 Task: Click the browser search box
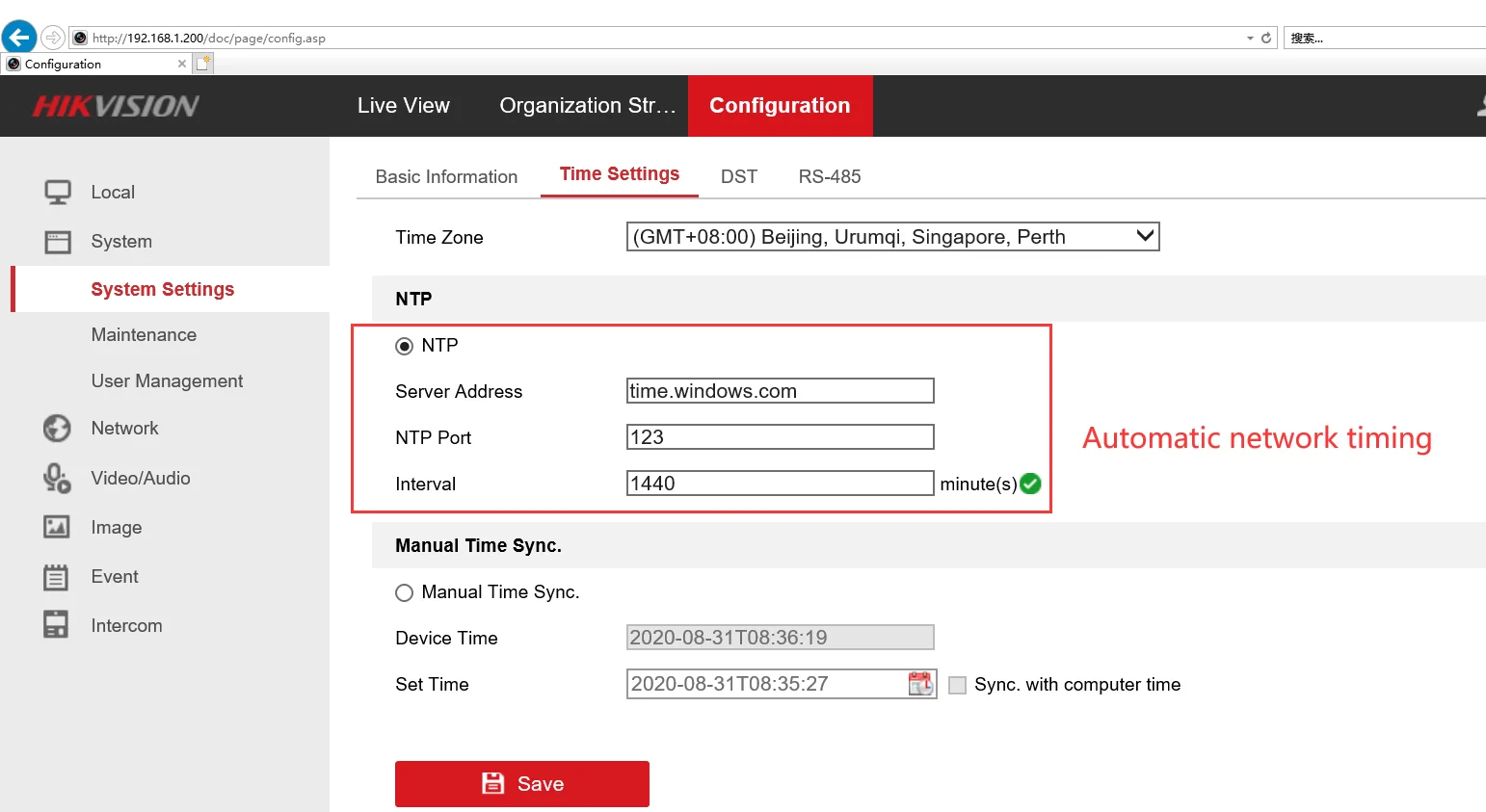pyautogui.click(x=1385, y=39)
